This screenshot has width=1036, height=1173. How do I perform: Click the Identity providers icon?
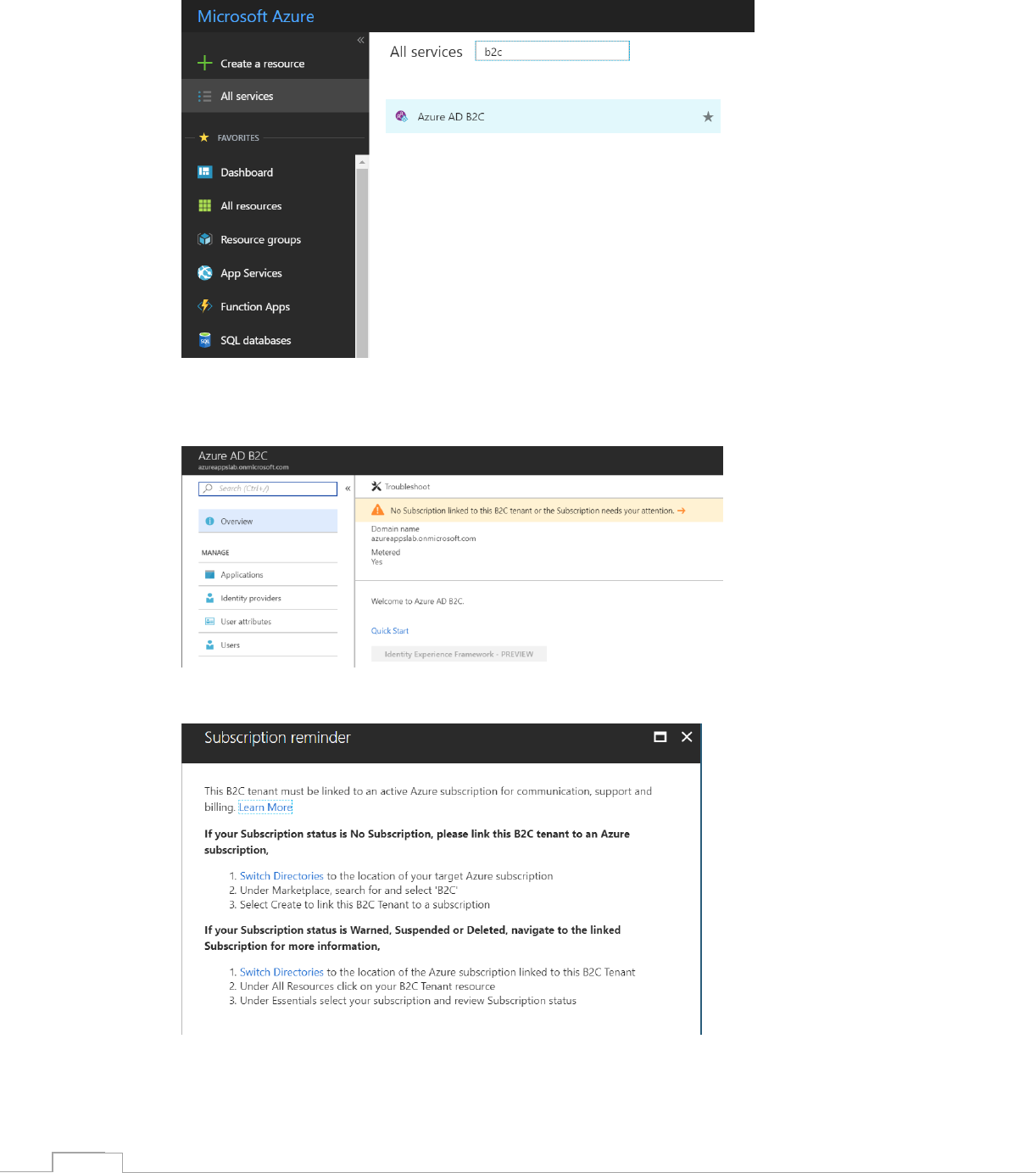coord(209,598)
